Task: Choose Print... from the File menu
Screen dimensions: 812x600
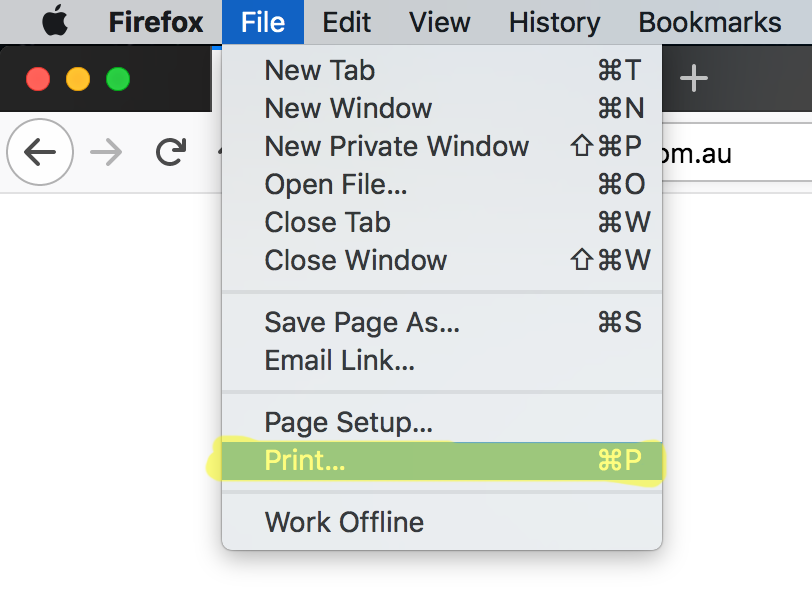Action: pos(442,460)
